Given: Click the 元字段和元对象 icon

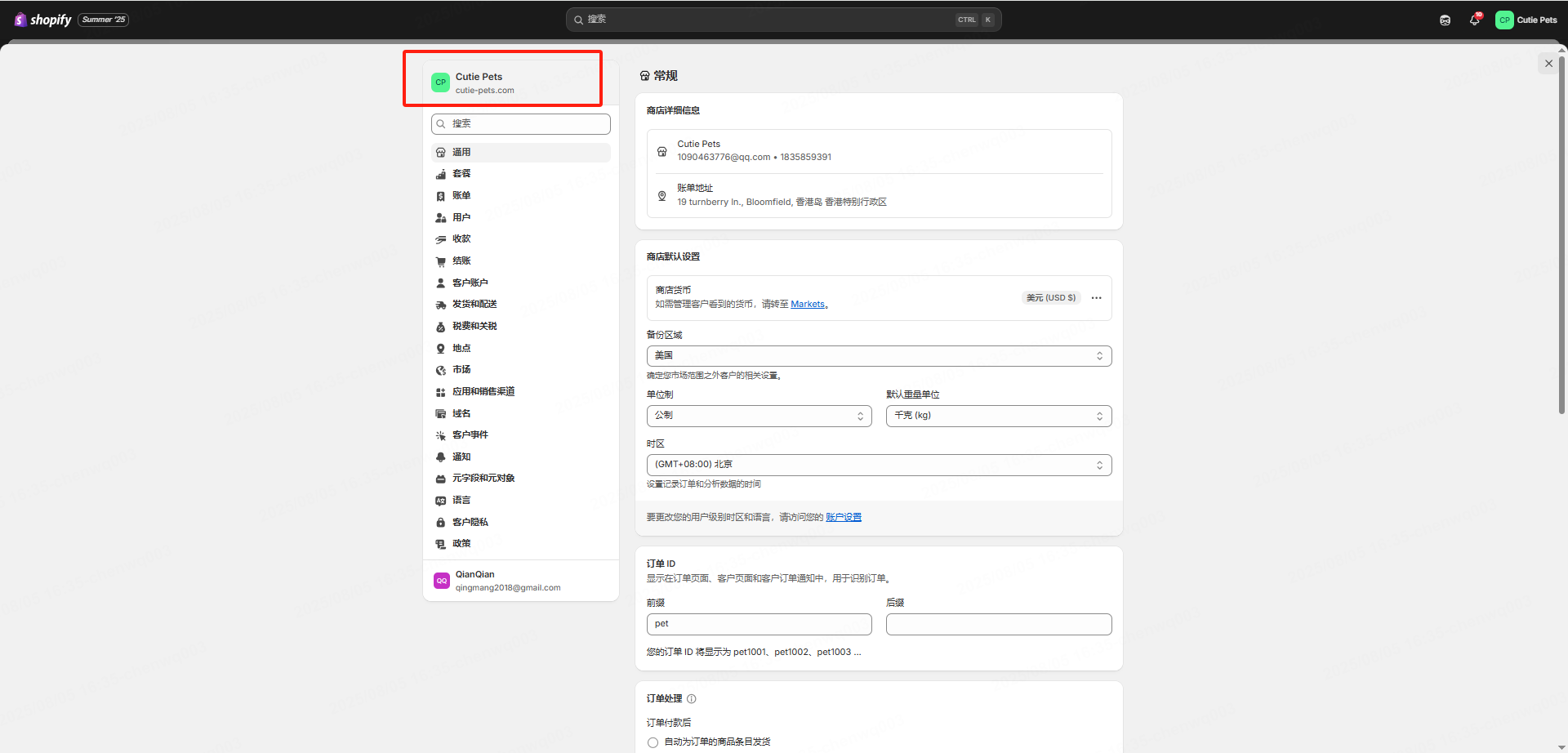Looking at the screenshot, I should pyautogui.click(x=441, y=479).
